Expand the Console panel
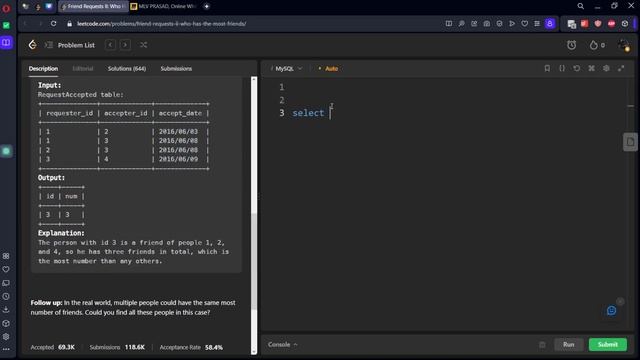Image resolution: width=640 pixels, height=360 pixels. [282, 344]
